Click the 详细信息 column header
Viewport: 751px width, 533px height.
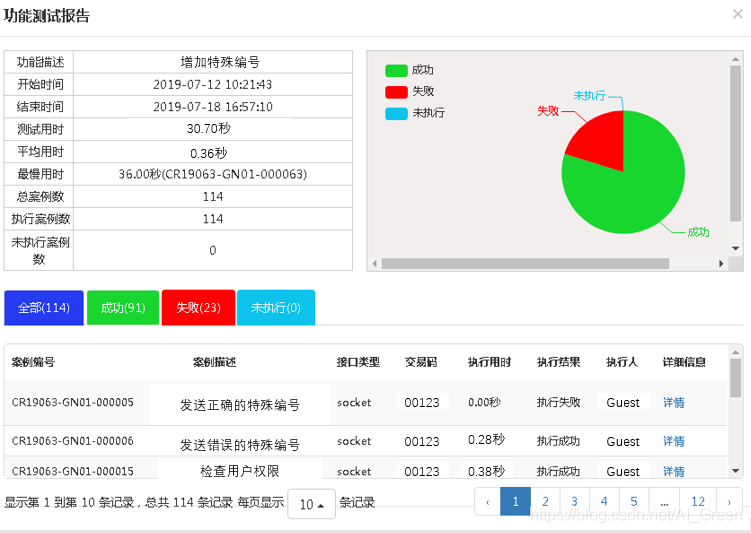[x=684, y=362]
